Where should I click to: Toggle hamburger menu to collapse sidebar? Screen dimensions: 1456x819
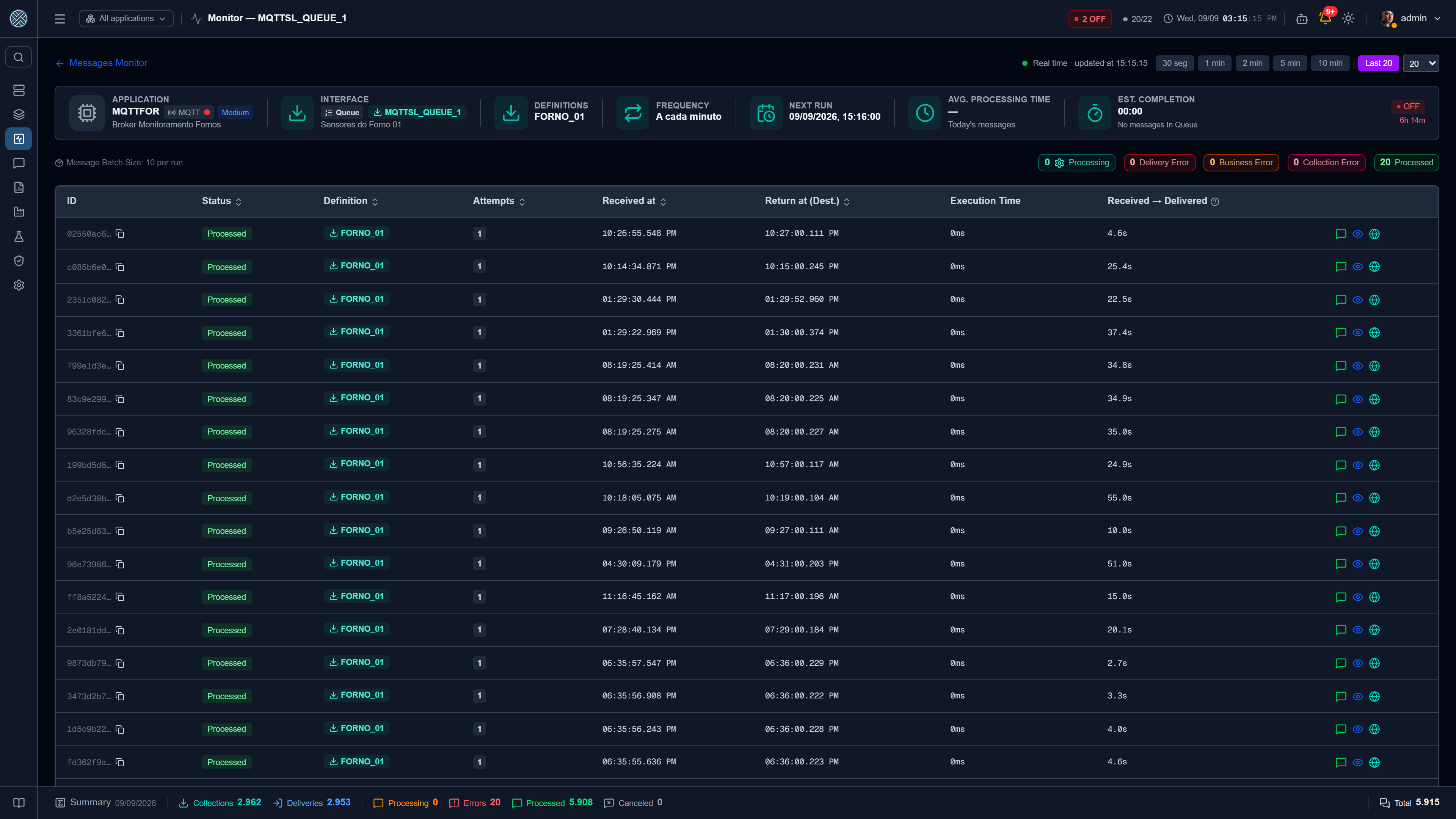60,18
